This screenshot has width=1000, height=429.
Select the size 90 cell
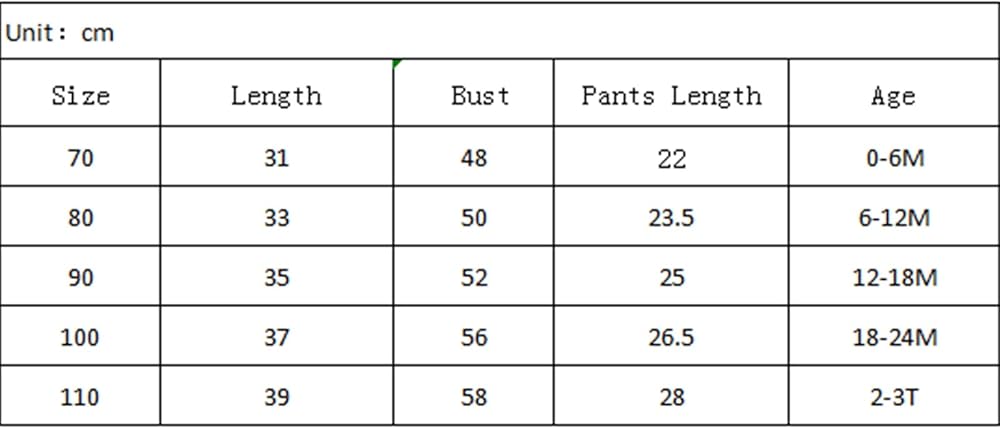pos(80,276)
